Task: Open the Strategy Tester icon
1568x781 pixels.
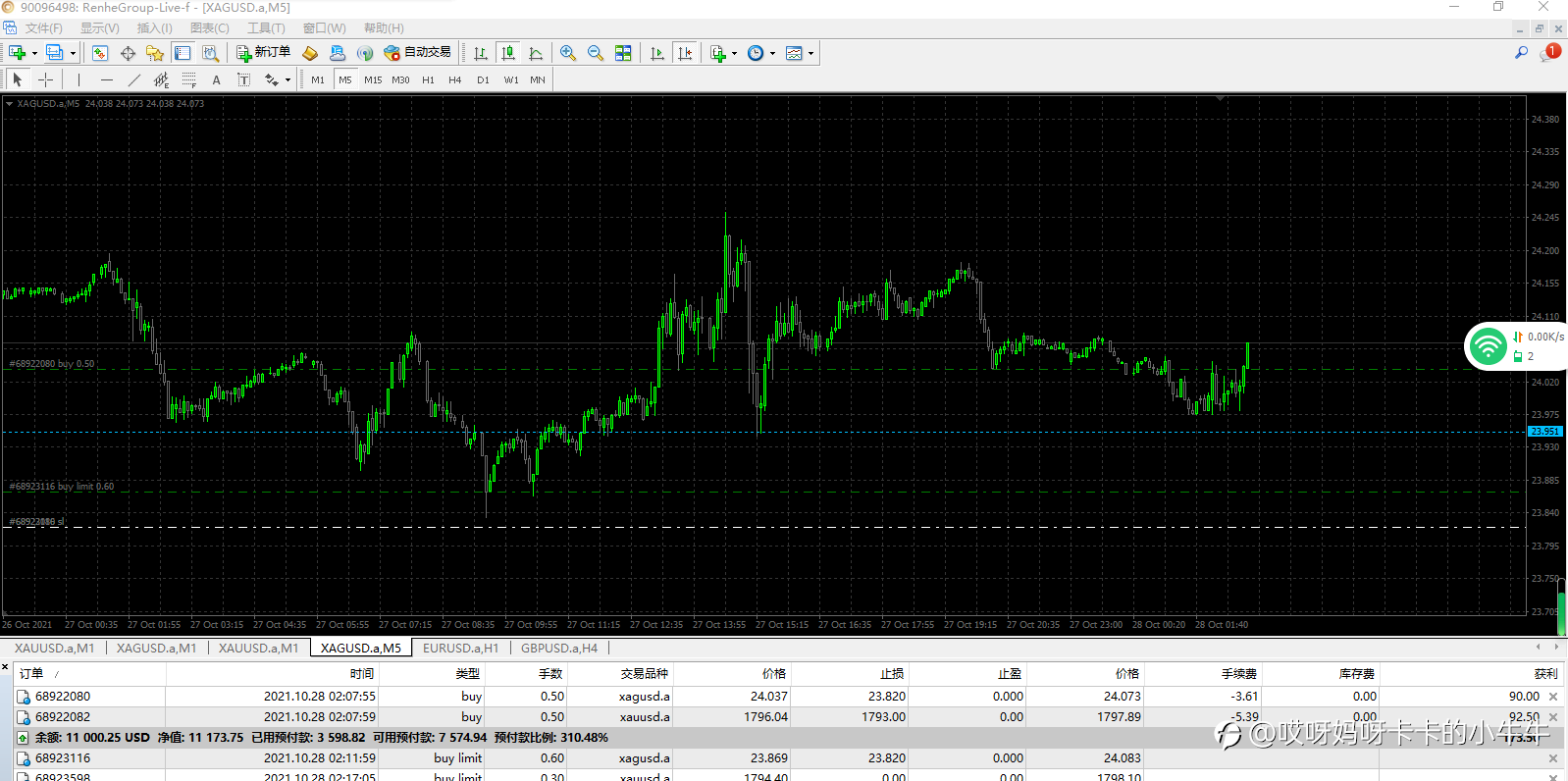Action: tap(210, 53)
